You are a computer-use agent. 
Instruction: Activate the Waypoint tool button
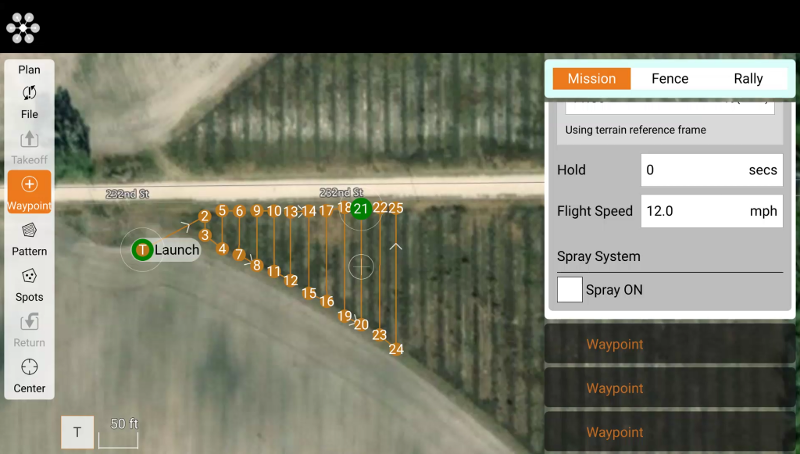[29, 192]
